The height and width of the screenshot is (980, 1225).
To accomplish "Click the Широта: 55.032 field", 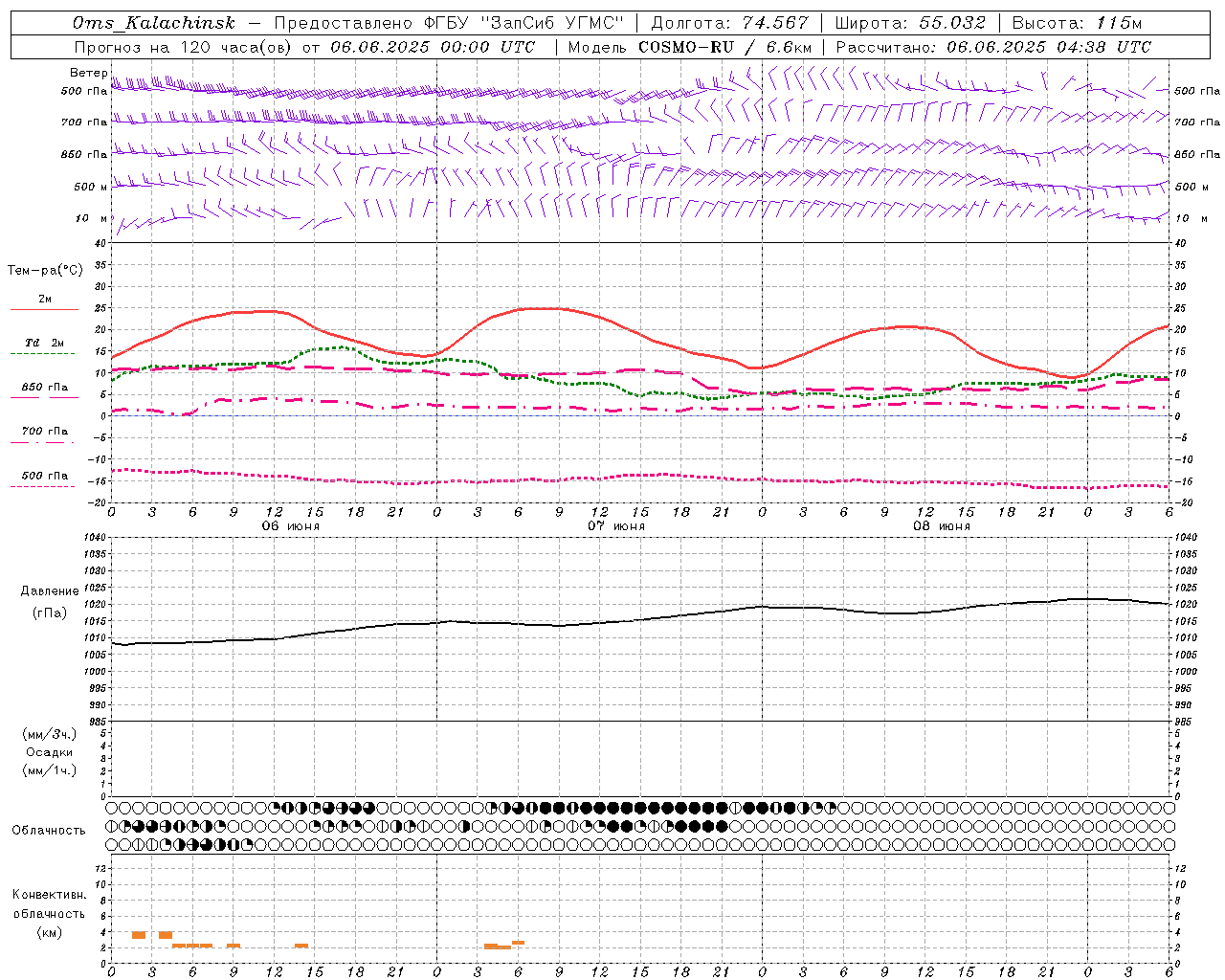I will [x=910, y=23].
